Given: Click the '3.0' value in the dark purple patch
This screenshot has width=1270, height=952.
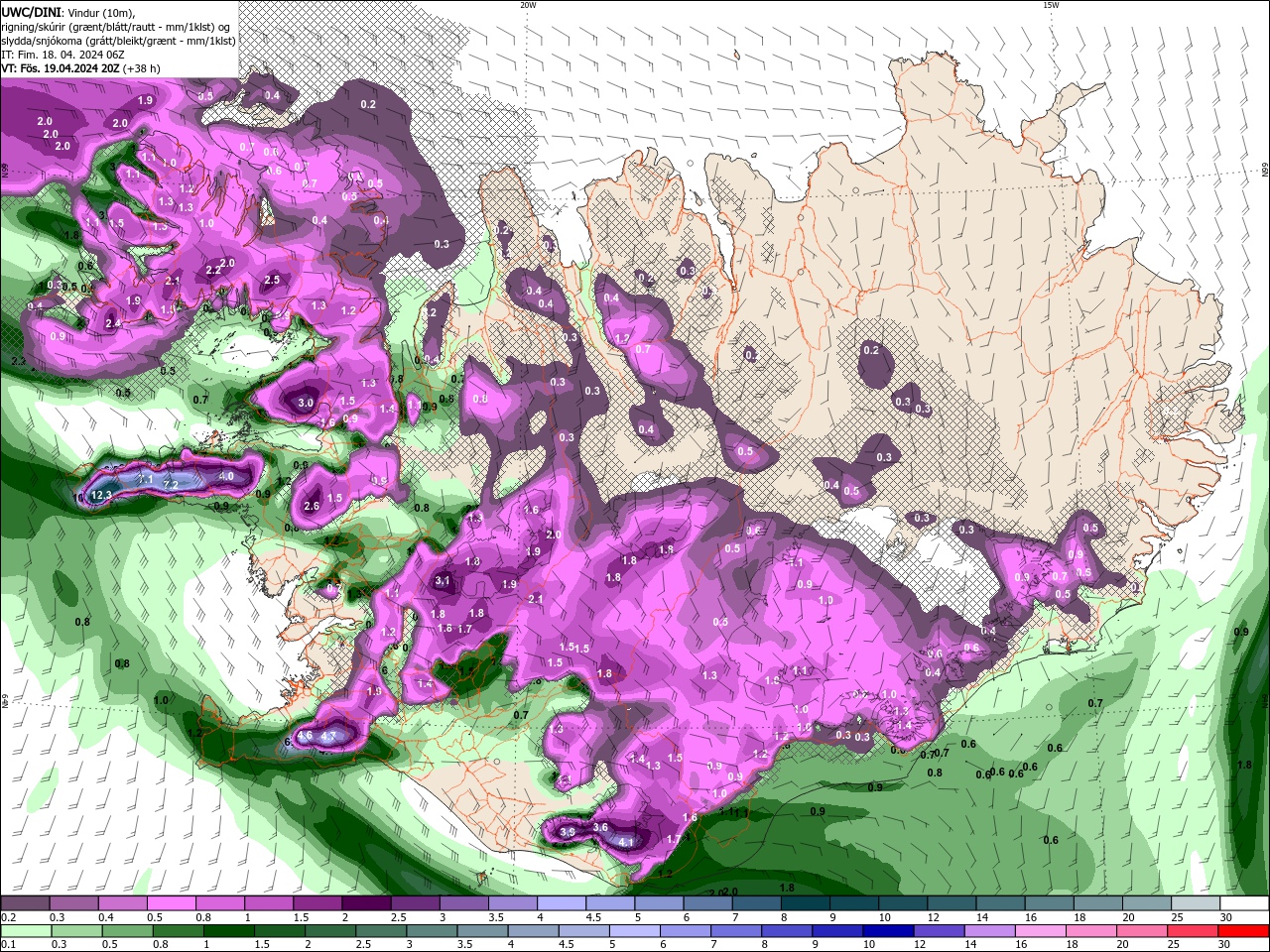Looking at the screenshot, I should coord(306,403).
